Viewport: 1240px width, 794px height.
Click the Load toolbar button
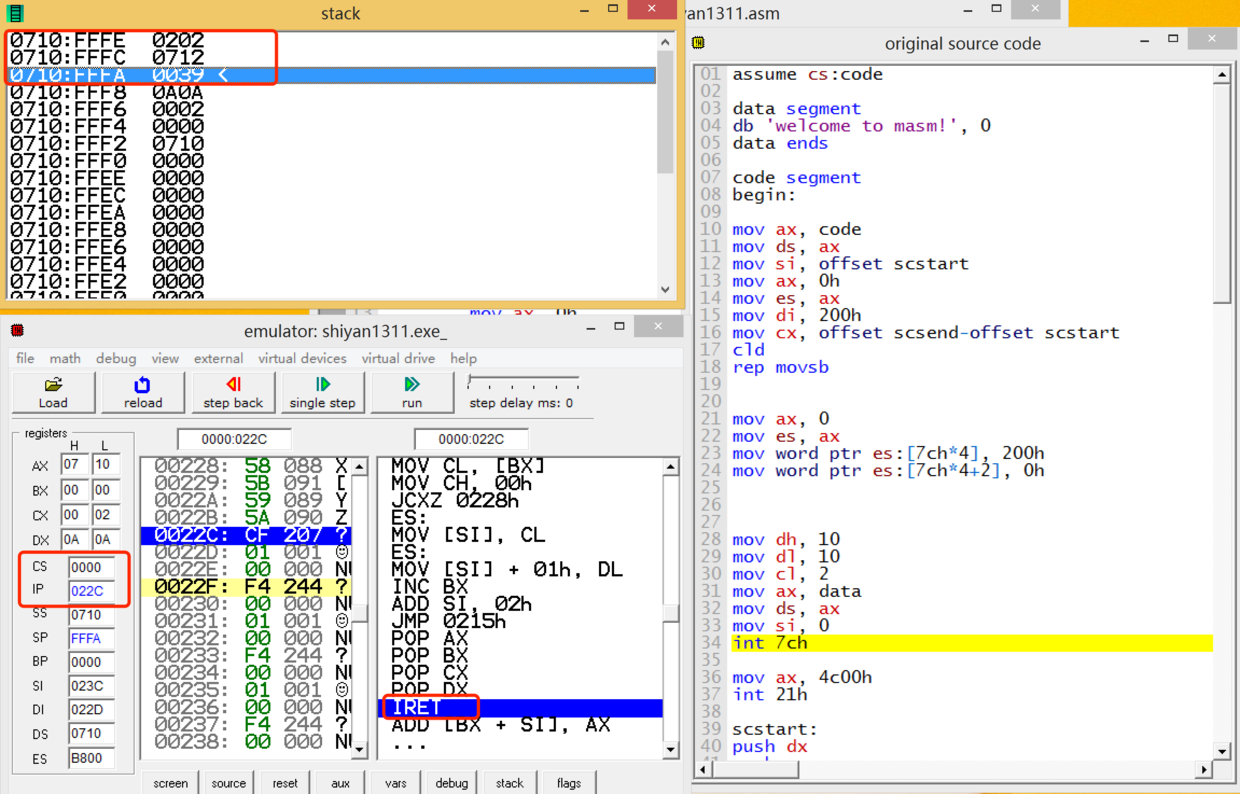click(53, 392)
